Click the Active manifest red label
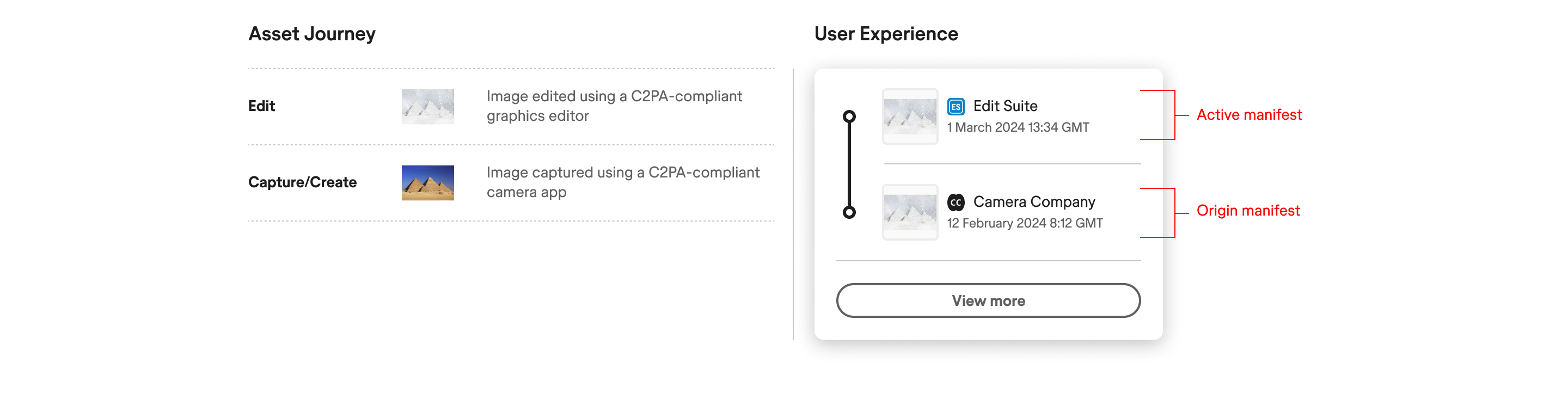The image size is (1568, 405). click(1248, 114)
